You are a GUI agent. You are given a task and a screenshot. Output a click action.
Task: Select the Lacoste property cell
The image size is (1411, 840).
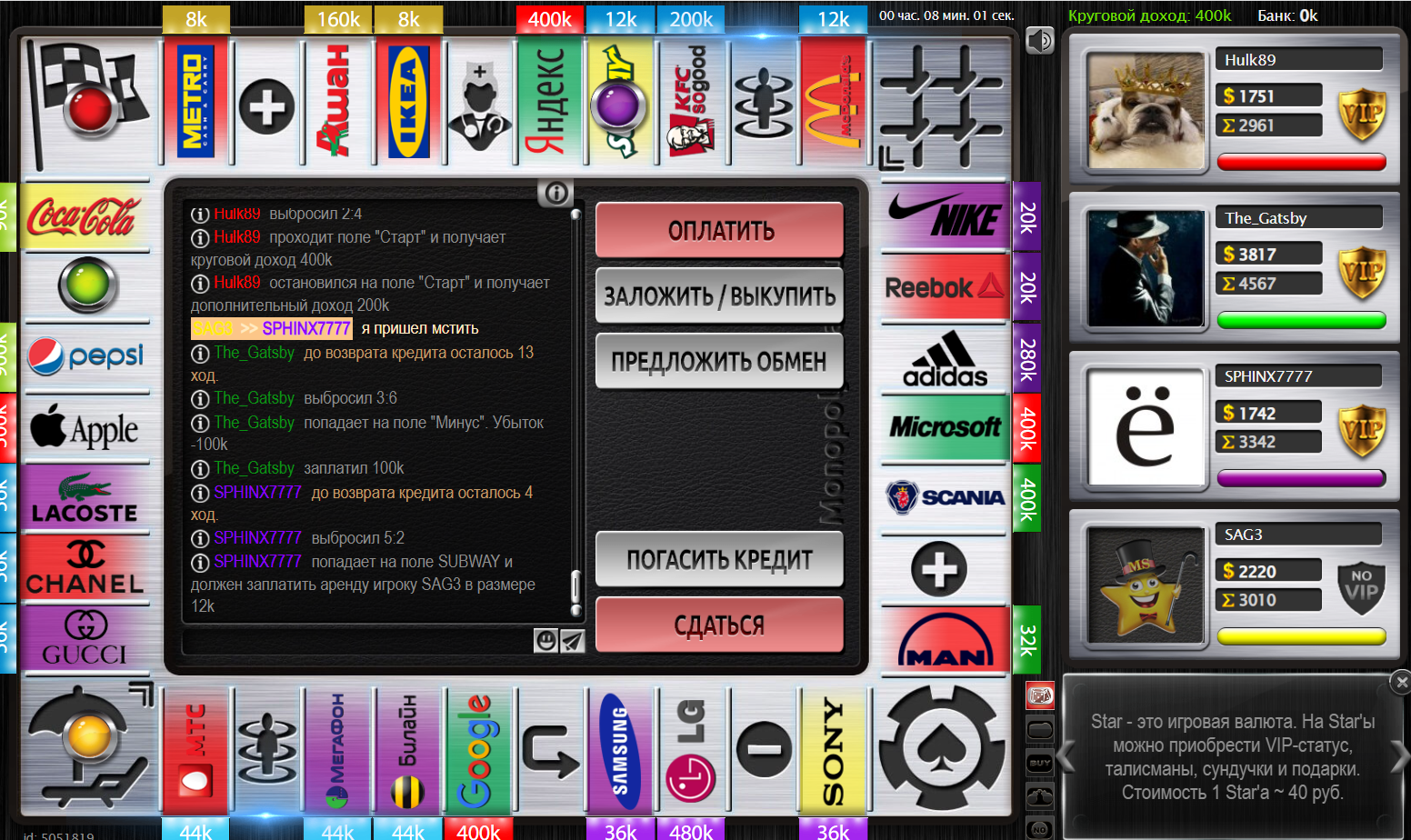(x=85, y=498)
